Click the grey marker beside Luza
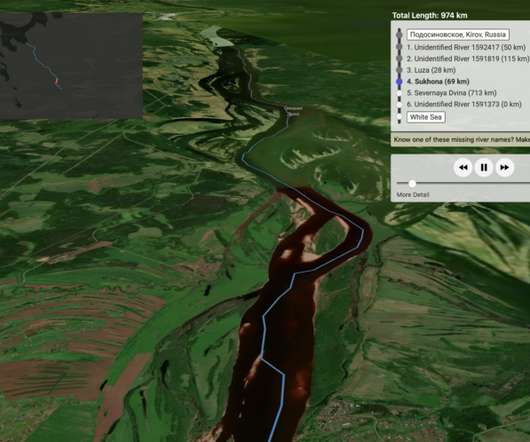530x442 pixels. (x=399, y=70)
